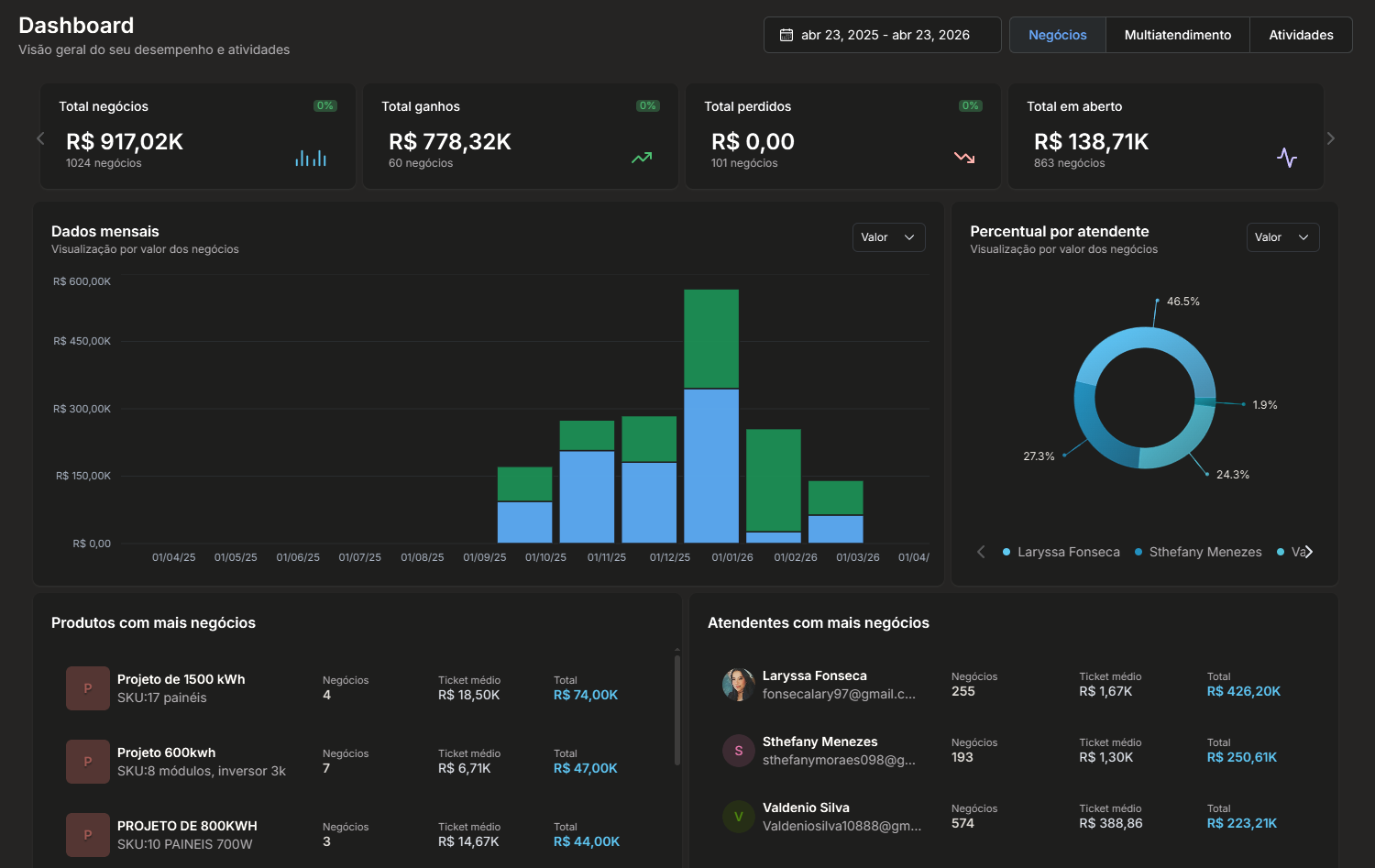Click the downward trend icon in Total perdidos card
Image resolution: width=1375 pixels, height=868 pixels.
point(964,158)
